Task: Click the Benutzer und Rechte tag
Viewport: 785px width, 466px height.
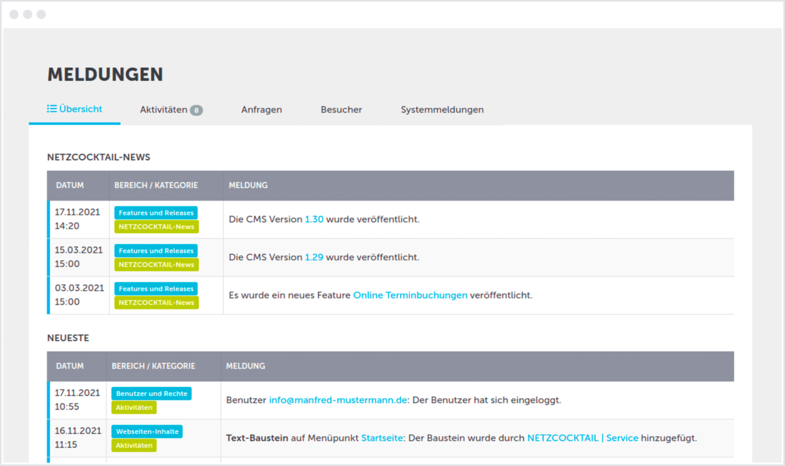Action: (x=151, y=394)
